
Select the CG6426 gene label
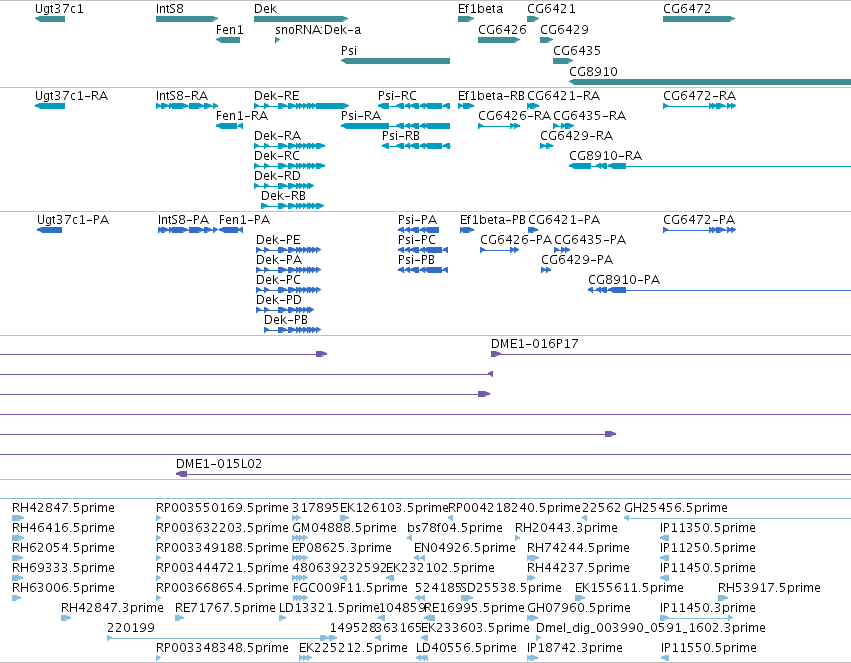pos(502,30)
